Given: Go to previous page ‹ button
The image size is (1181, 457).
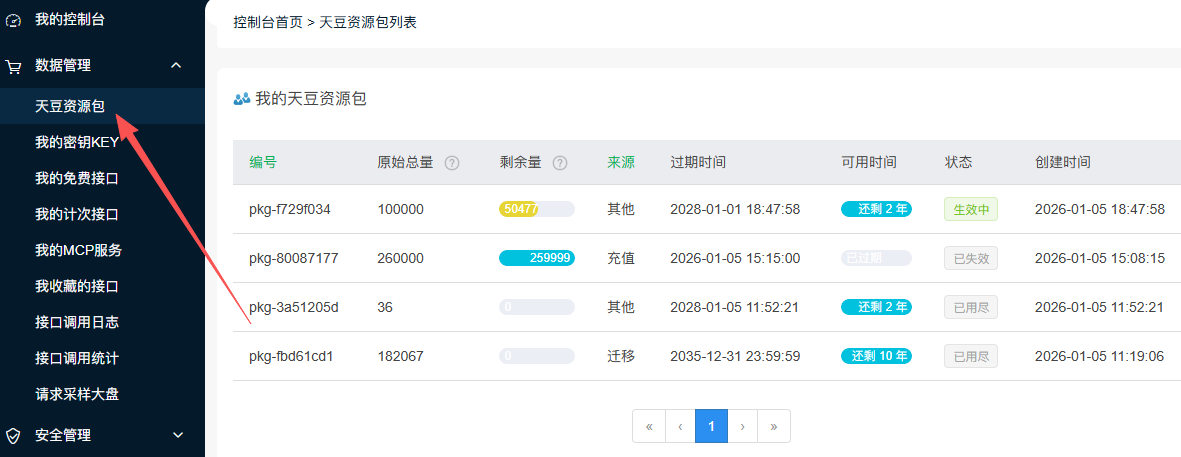Looking at the screenshot, I should (680, 426).
